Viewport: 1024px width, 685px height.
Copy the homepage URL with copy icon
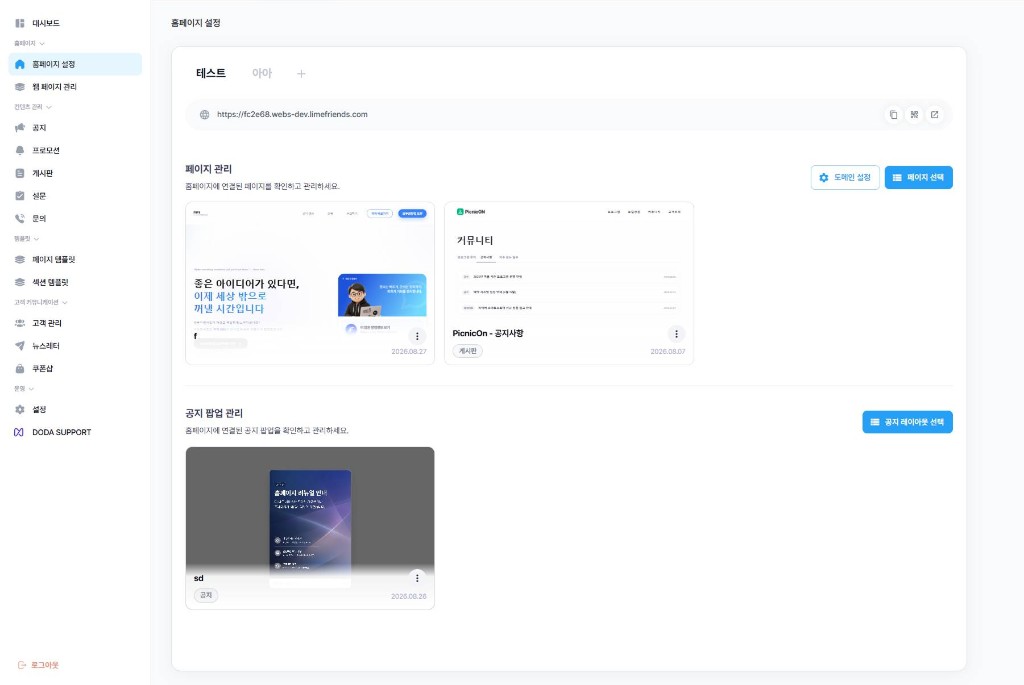pos(893,114)
